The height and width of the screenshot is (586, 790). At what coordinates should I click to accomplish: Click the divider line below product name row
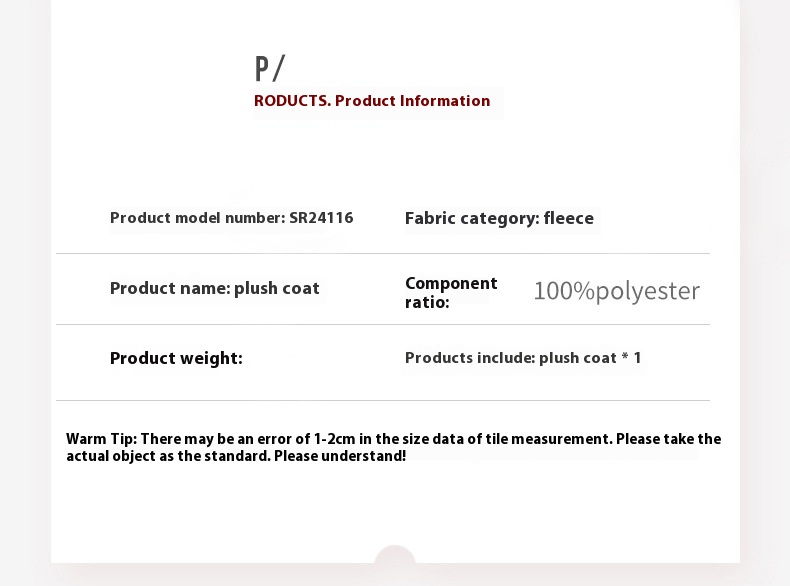coord(383,324)
